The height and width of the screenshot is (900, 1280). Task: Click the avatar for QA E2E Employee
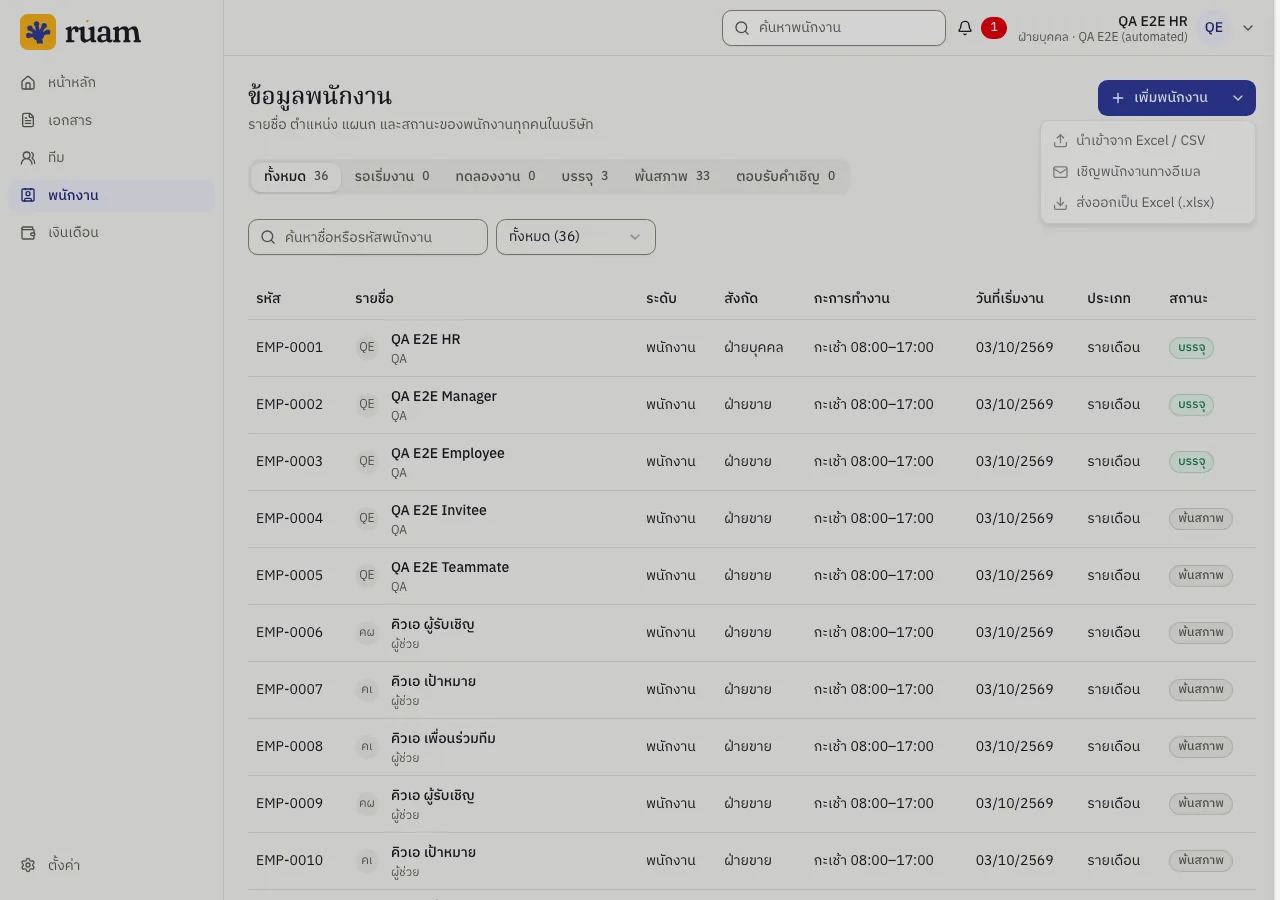[x=367, y=461]
